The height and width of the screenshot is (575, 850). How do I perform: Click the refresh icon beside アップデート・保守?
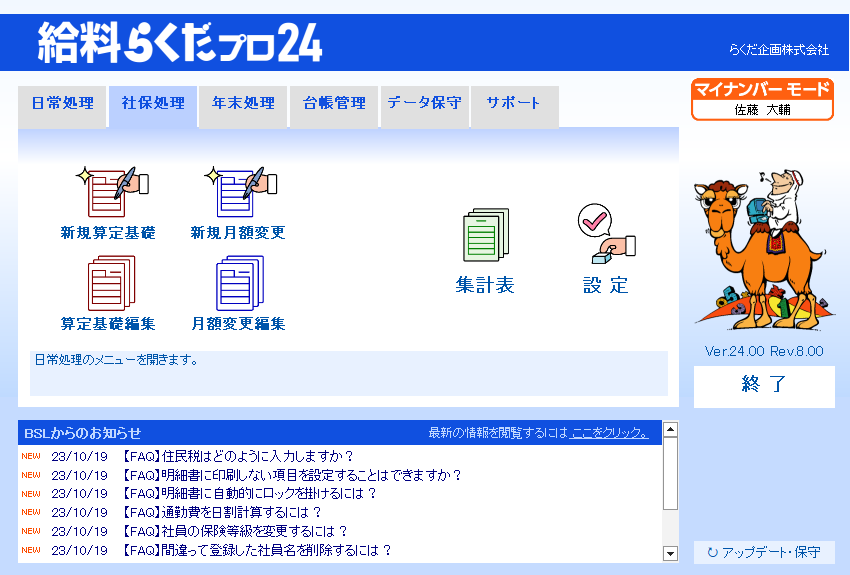pos(712,552)
